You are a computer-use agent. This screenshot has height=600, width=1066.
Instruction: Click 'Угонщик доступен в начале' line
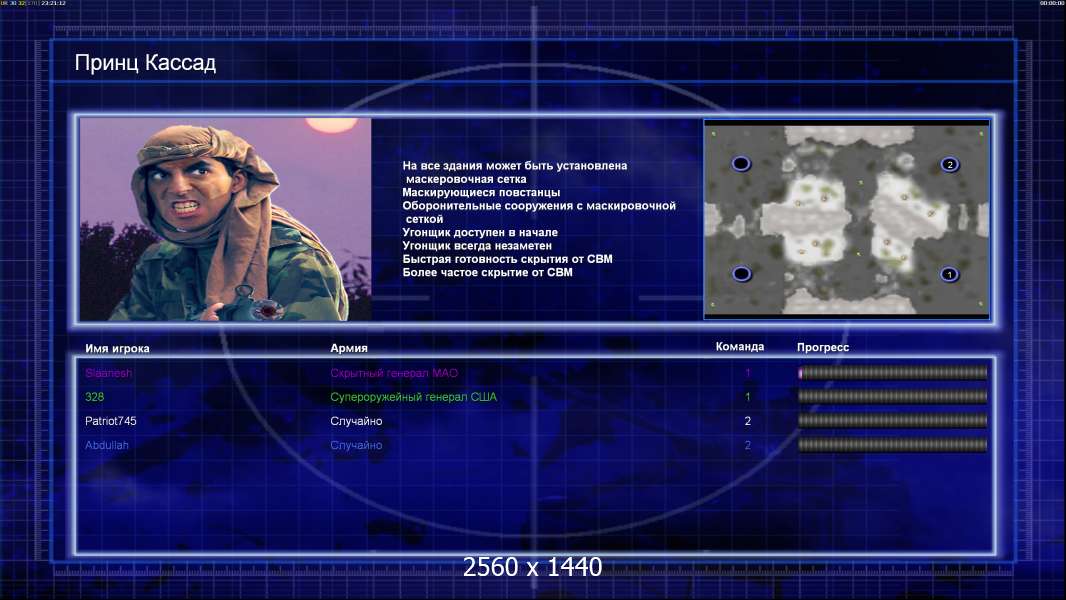pyautogui.click(x=480, y=232)
